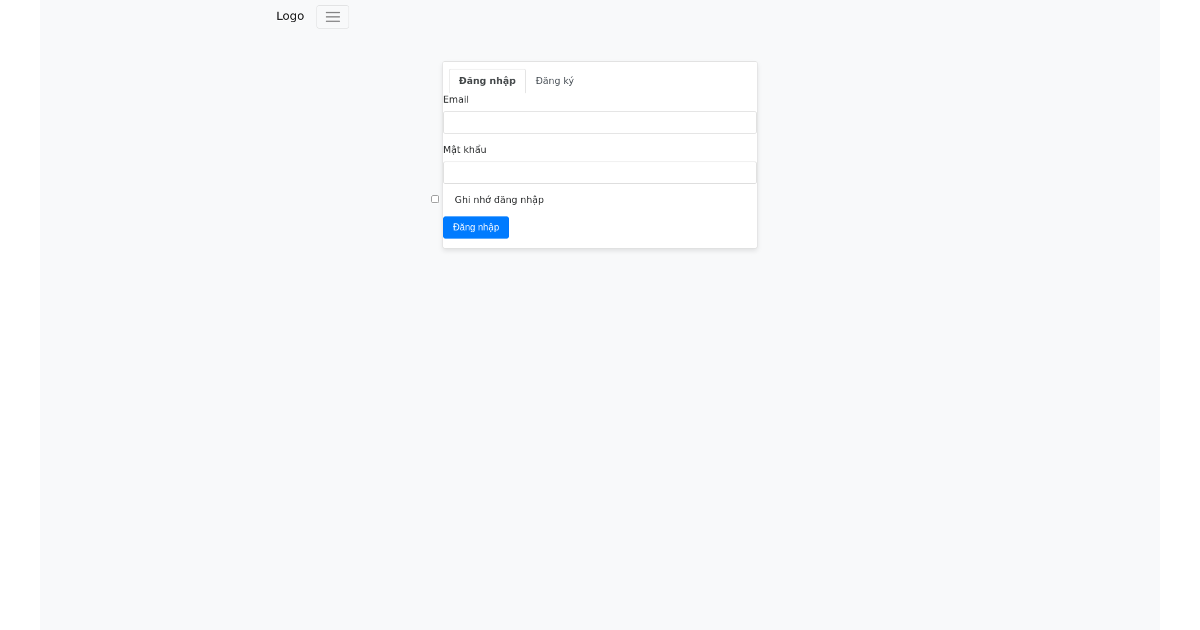Click the Logo in the header
The width and height of the screenshot is (1200, 630).
click(290, 16)
